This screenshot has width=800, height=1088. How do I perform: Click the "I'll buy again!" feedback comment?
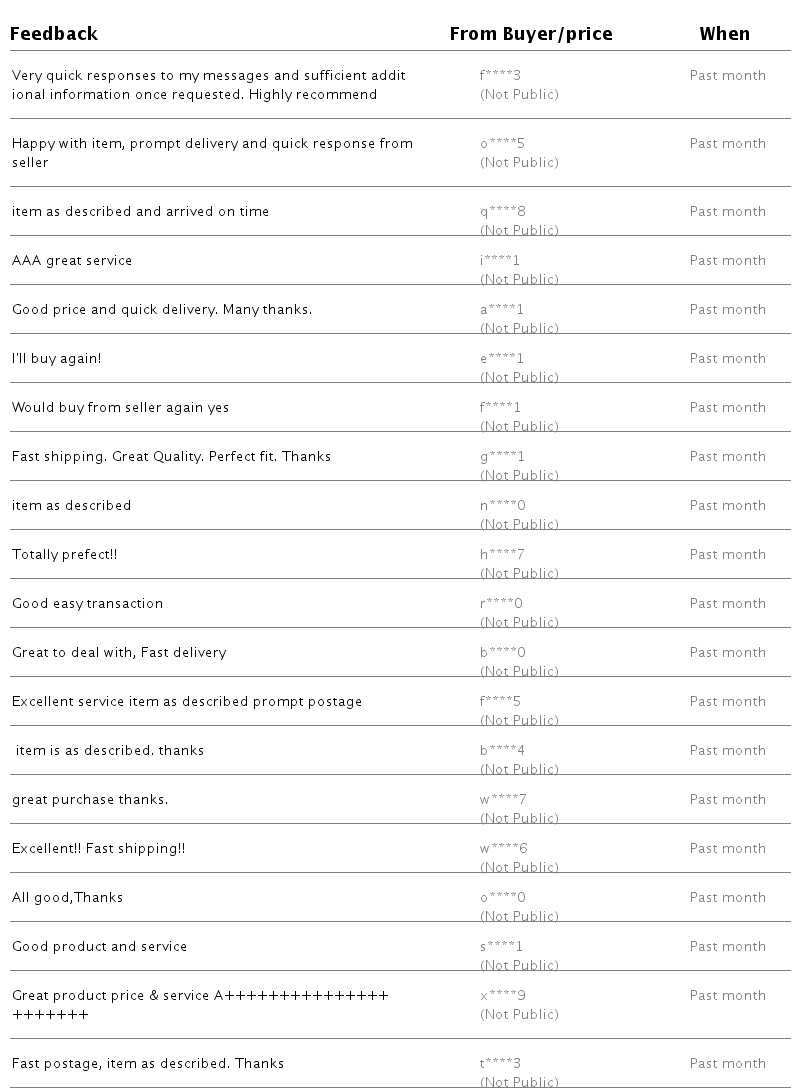tap(56, 358)
